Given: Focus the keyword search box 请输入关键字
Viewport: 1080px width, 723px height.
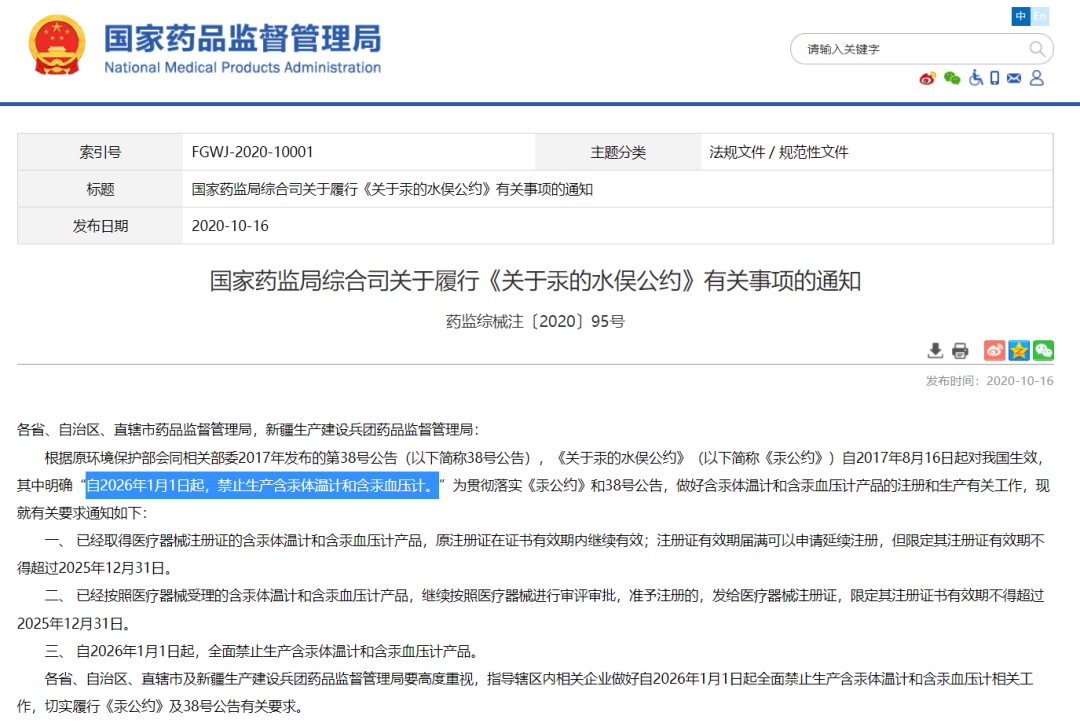Looking at the screenshot, I should click(908, 49).
